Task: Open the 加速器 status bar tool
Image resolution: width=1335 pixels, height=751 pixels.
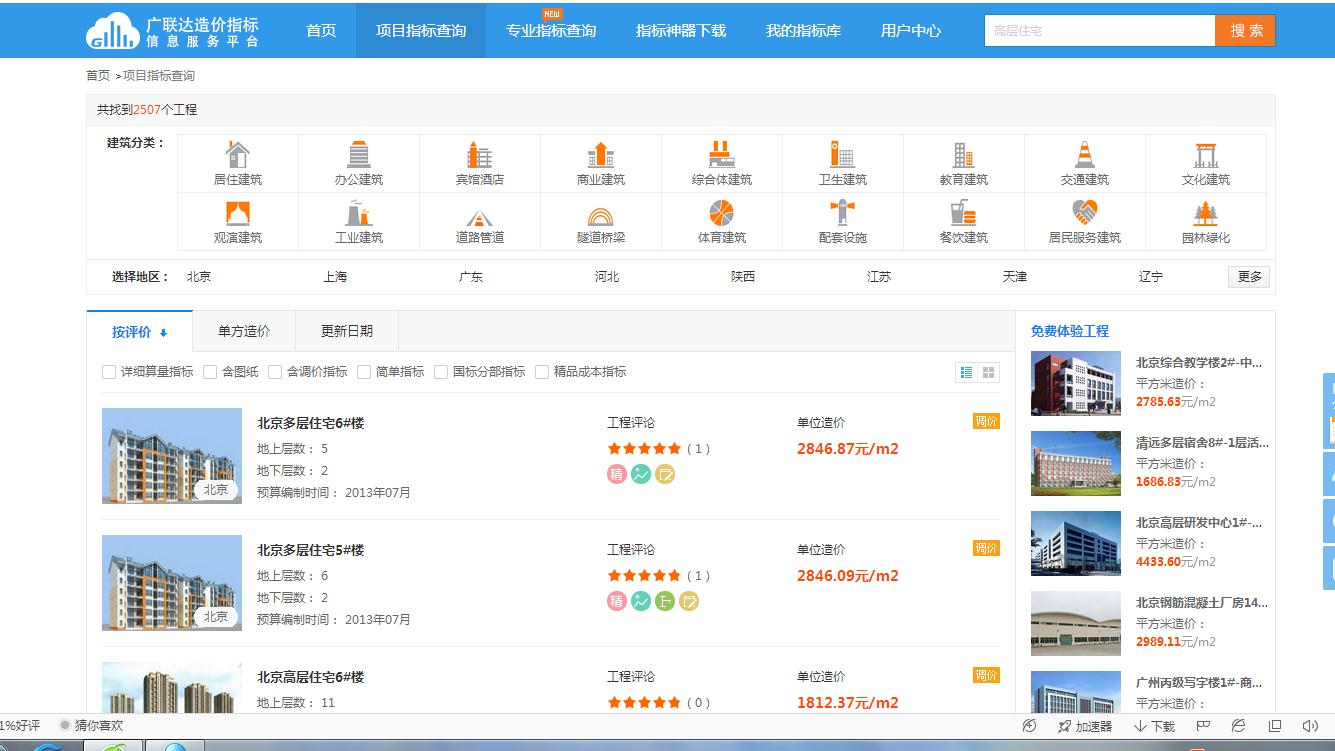Action: pyautogui.click(x=1085, y=726)
